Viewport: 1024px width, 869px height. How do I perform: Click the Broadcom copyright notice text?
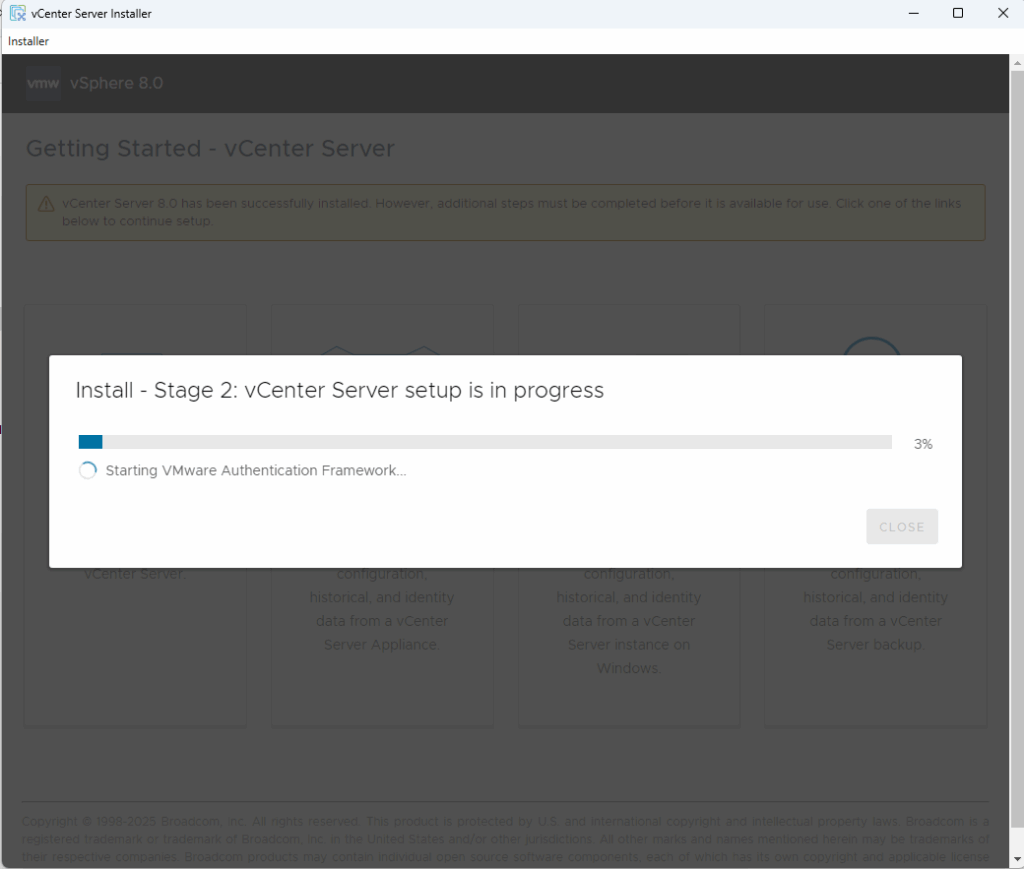[505, 838]
